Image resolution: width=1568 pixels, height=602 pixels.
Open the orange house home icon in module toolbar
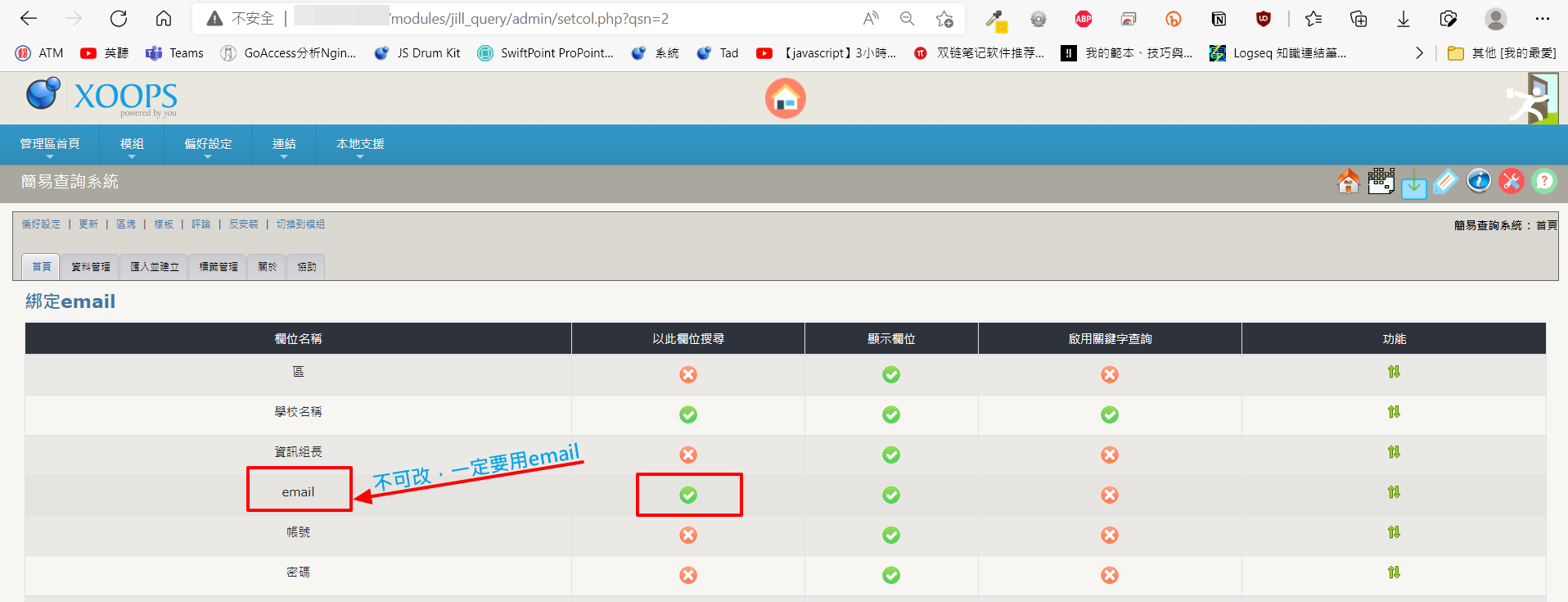[1348, 181]
